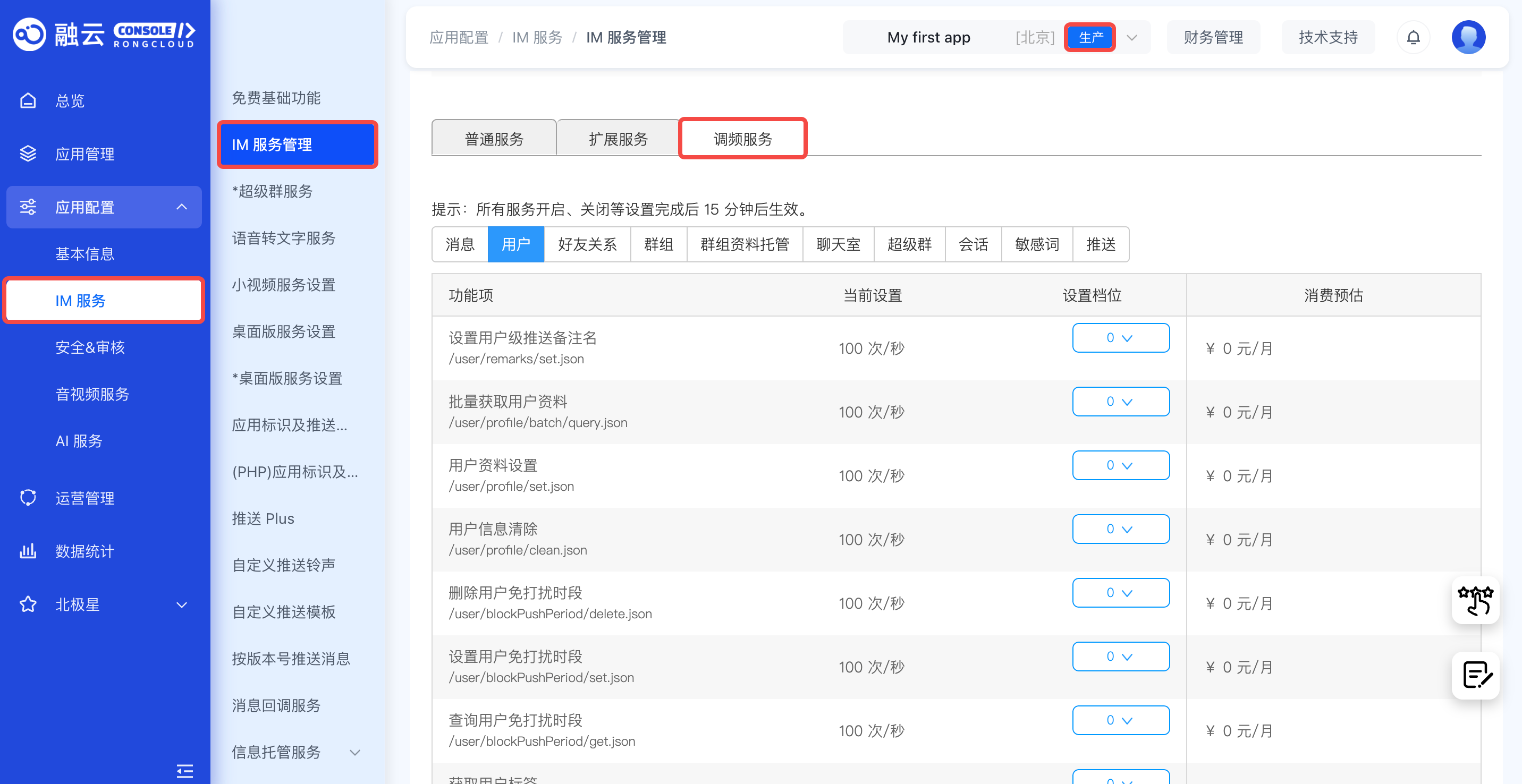Open notifications via the bell icon
Screen dimensions: 1522x784
point(1413,37)
